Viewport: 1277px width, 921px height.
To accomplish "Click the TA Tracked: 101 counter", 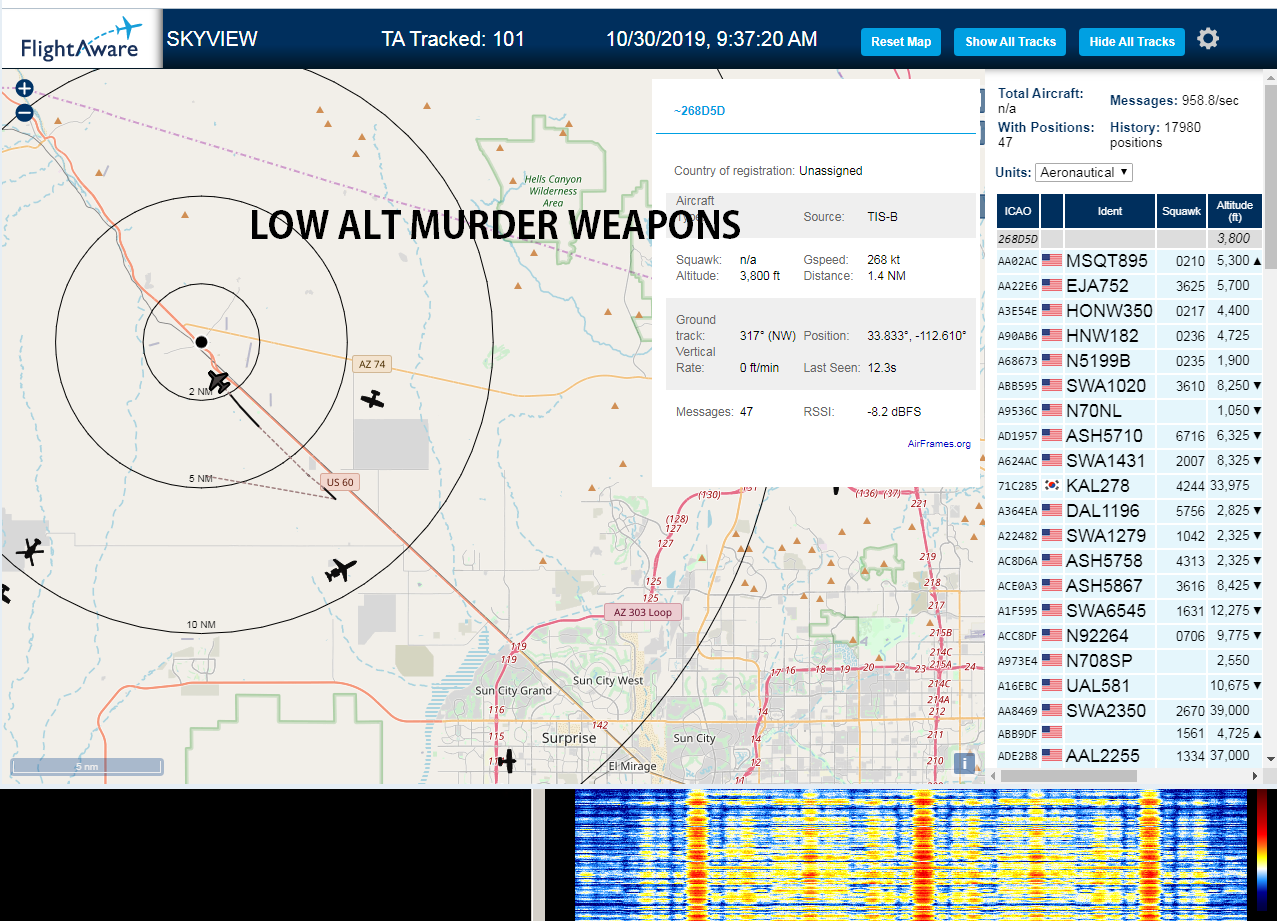I will [453, 39].
